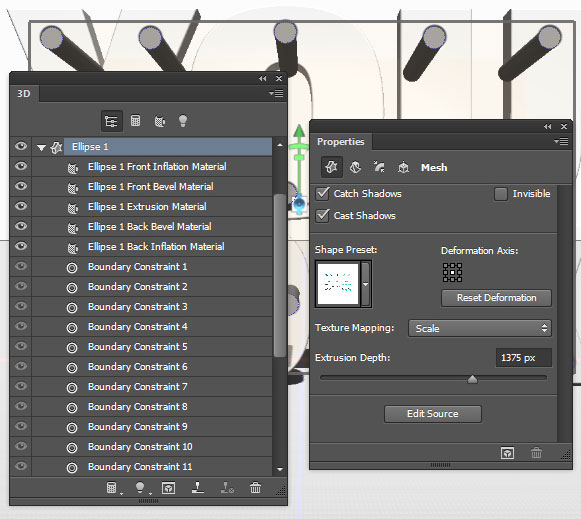The width and height of the screenshot is (581, 519).
Task: Enable the Invisible checkbox
Action: tap(501, 194)
